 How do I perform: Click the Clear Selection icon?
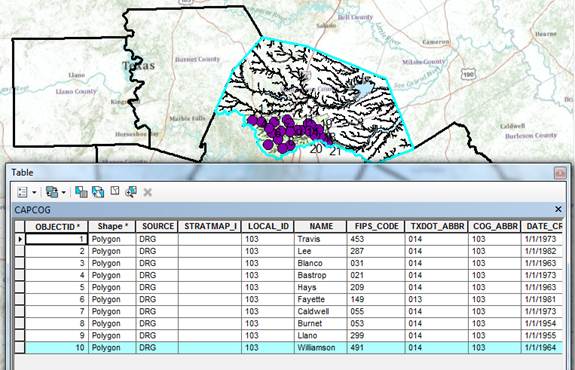click(x=115, y=191)
